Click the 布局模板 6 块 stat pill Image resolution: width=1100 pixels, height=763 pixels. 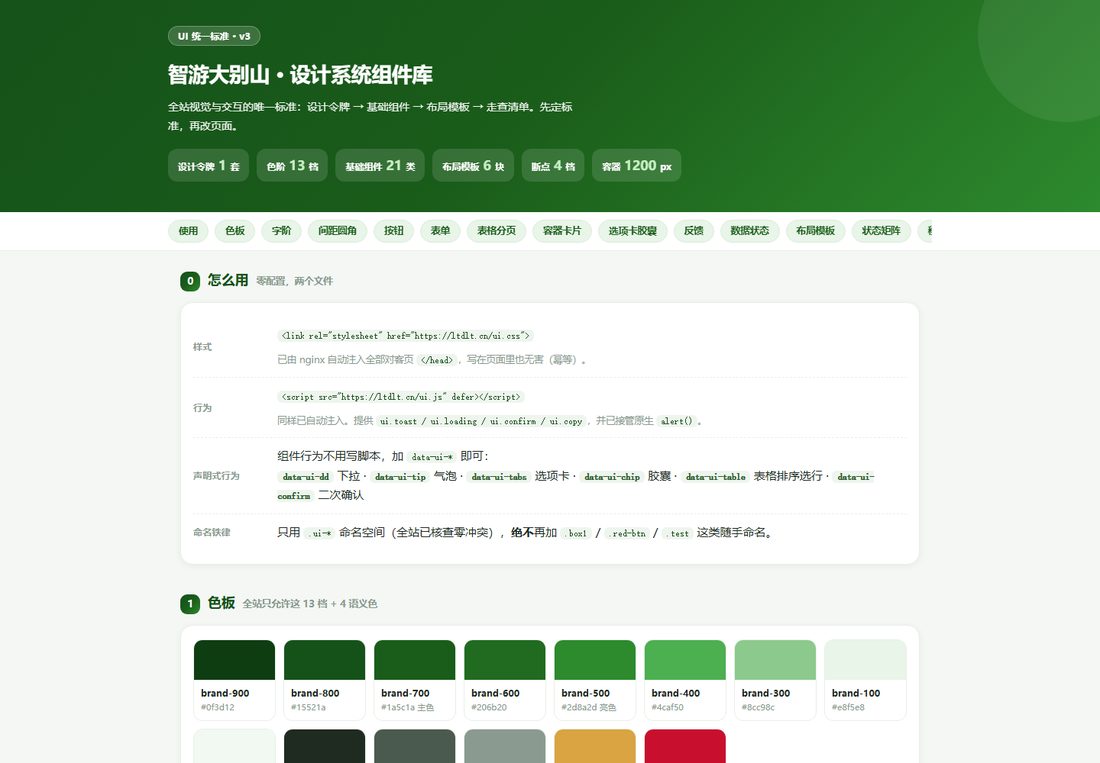[473, 166]
